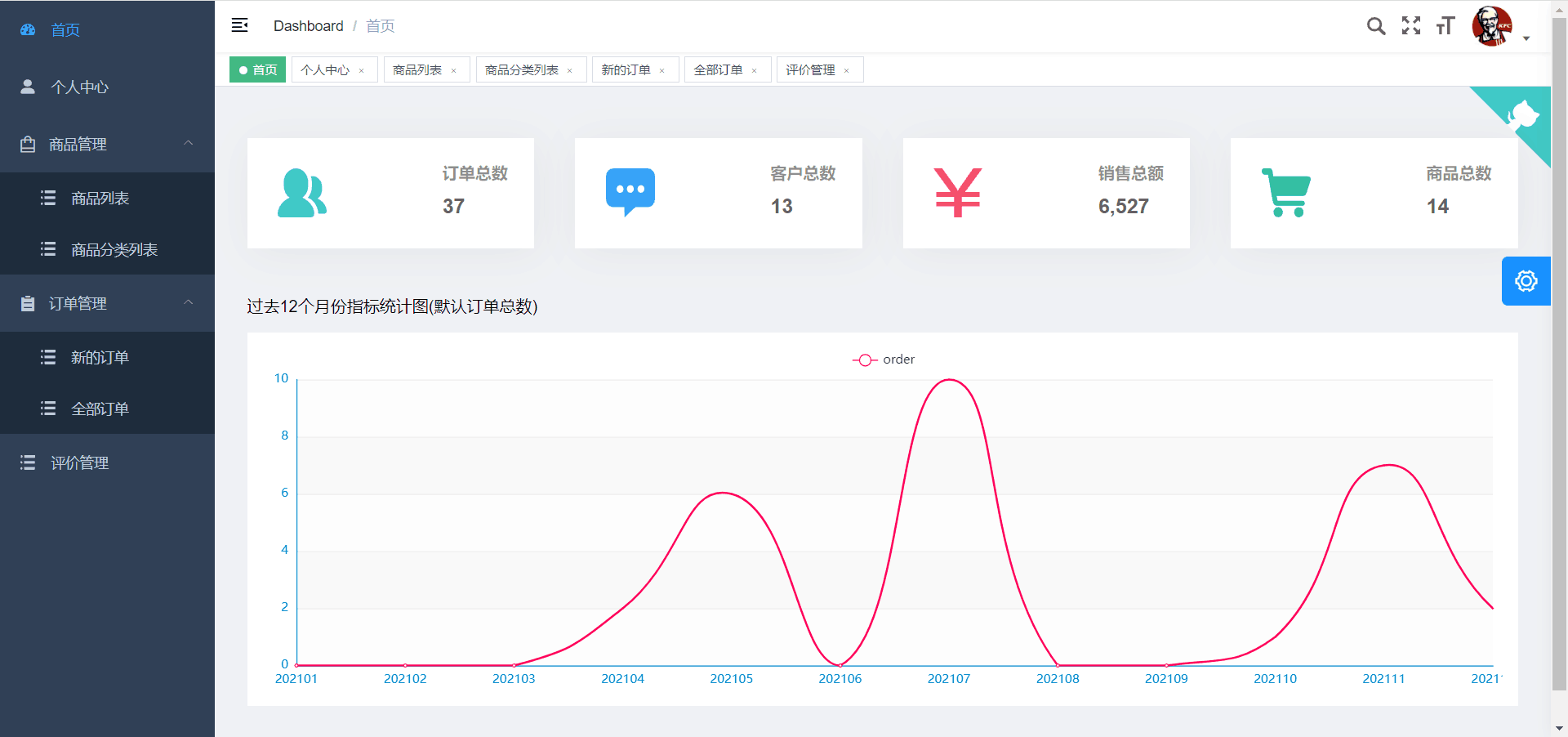Close the 评价管理 tag tab
The height and width of the screenshot is (737, 1568).
pyautogui.click(x=846, y=71)
